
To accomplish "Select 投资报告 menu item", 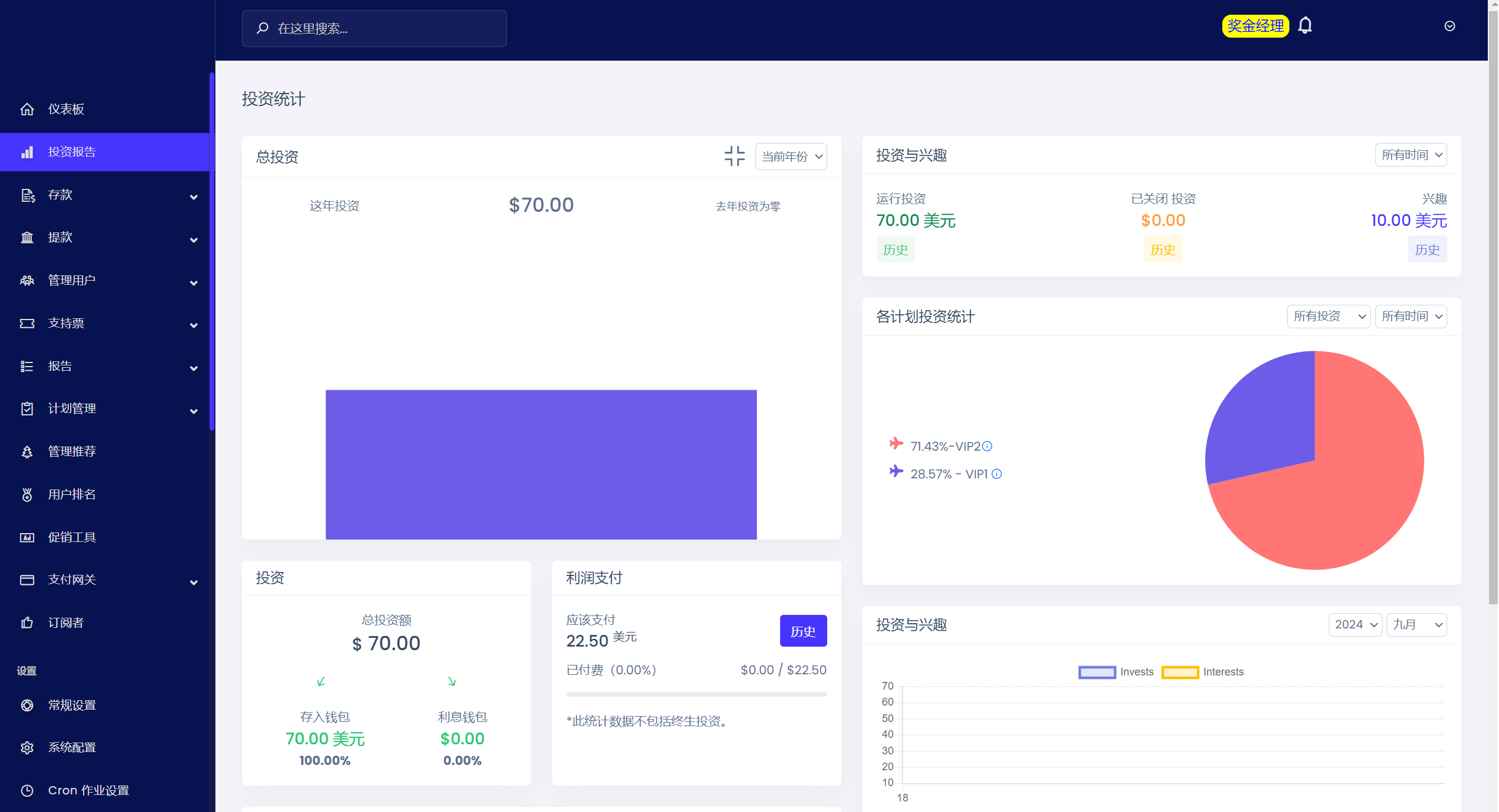I will [105, 152].
